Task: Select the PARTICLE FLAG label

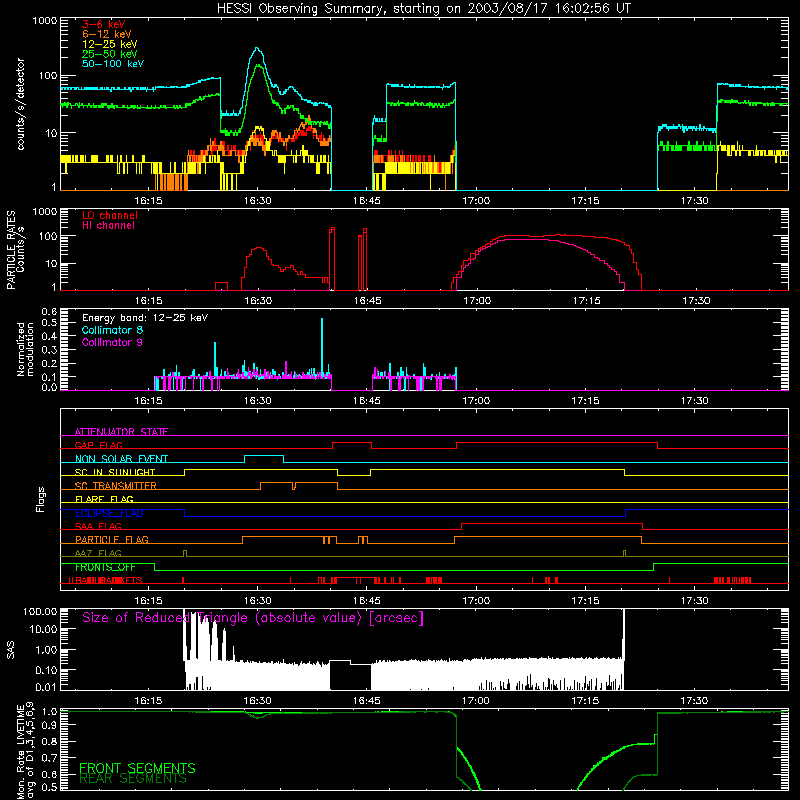Action: pyautogui.click(x=112, y=539)
